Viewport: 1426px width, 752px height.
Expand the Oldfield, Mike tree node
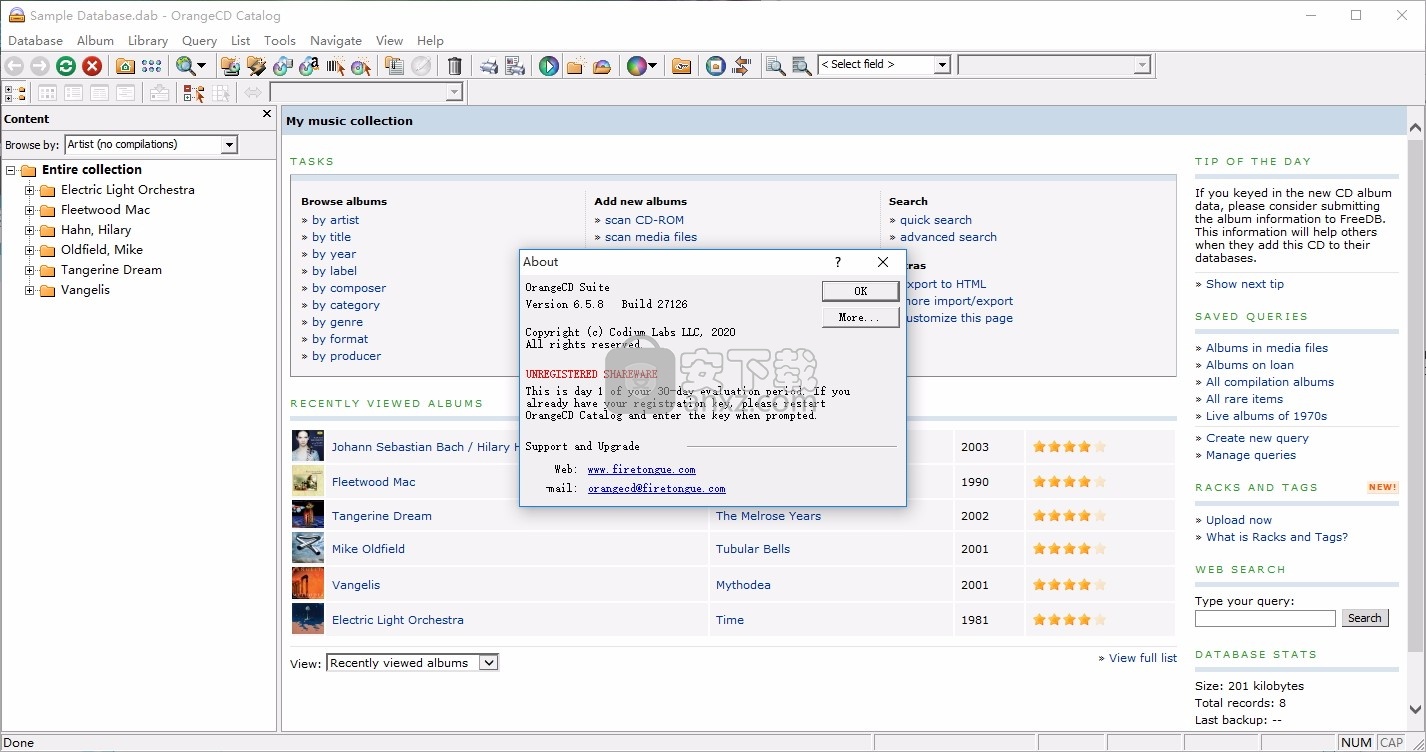click(30, 250)
